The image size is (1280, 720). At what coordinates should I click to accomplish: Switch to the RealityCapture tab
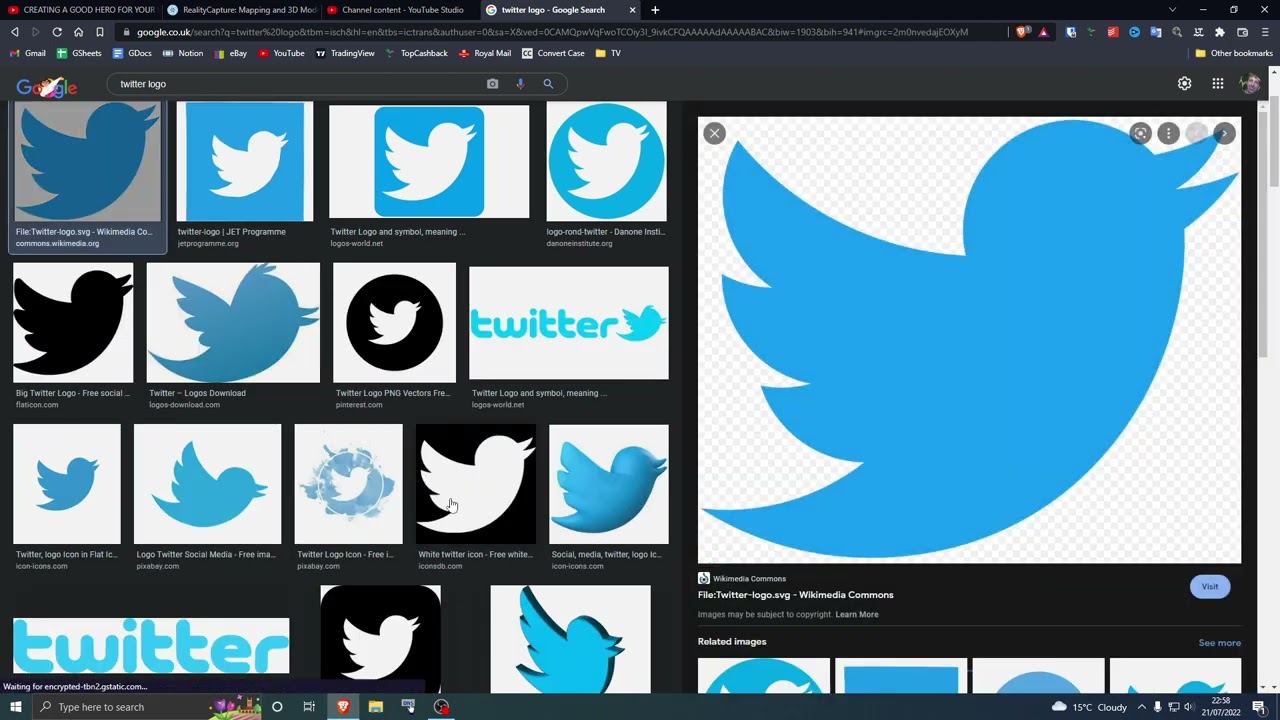click(240, 10)
